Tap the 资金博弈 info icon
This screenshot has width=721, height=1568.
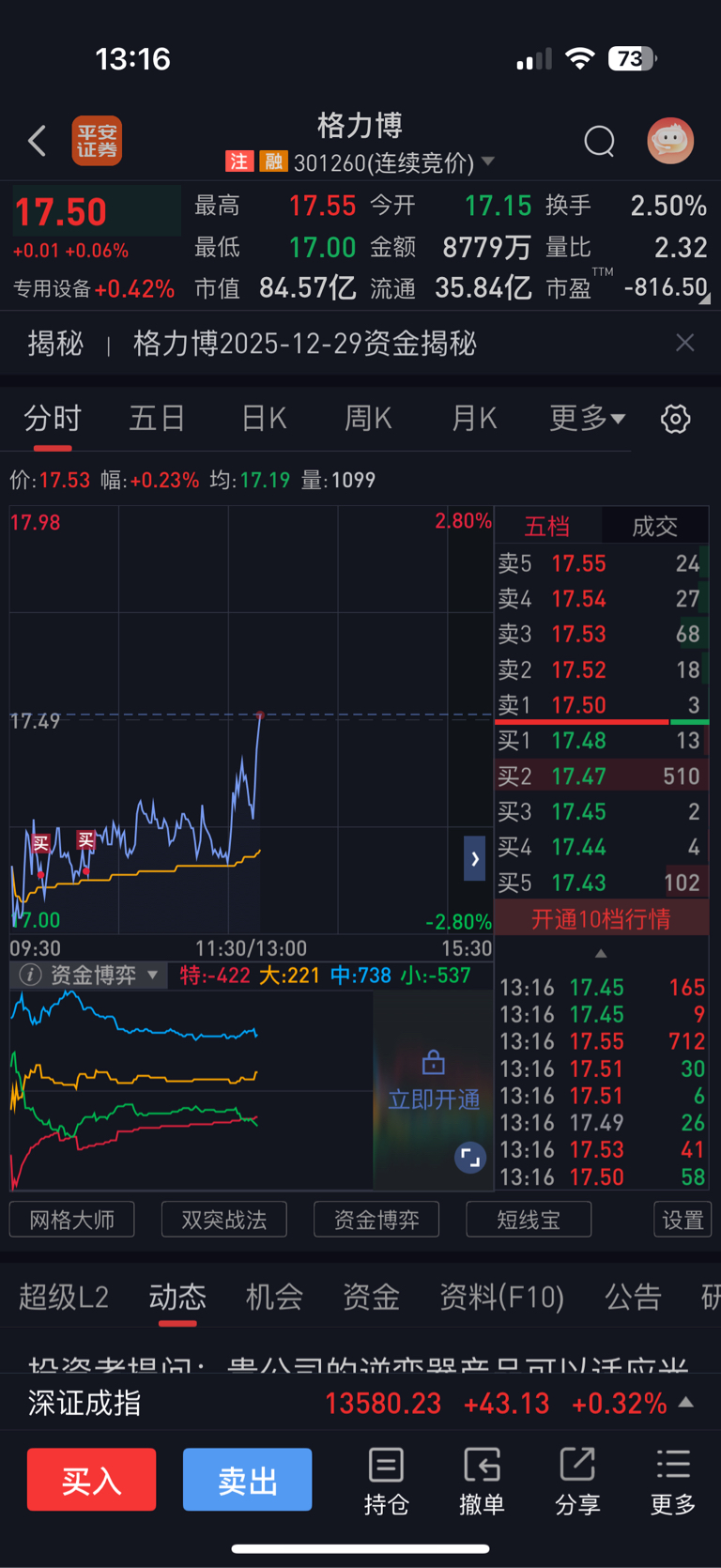(30, 976)
